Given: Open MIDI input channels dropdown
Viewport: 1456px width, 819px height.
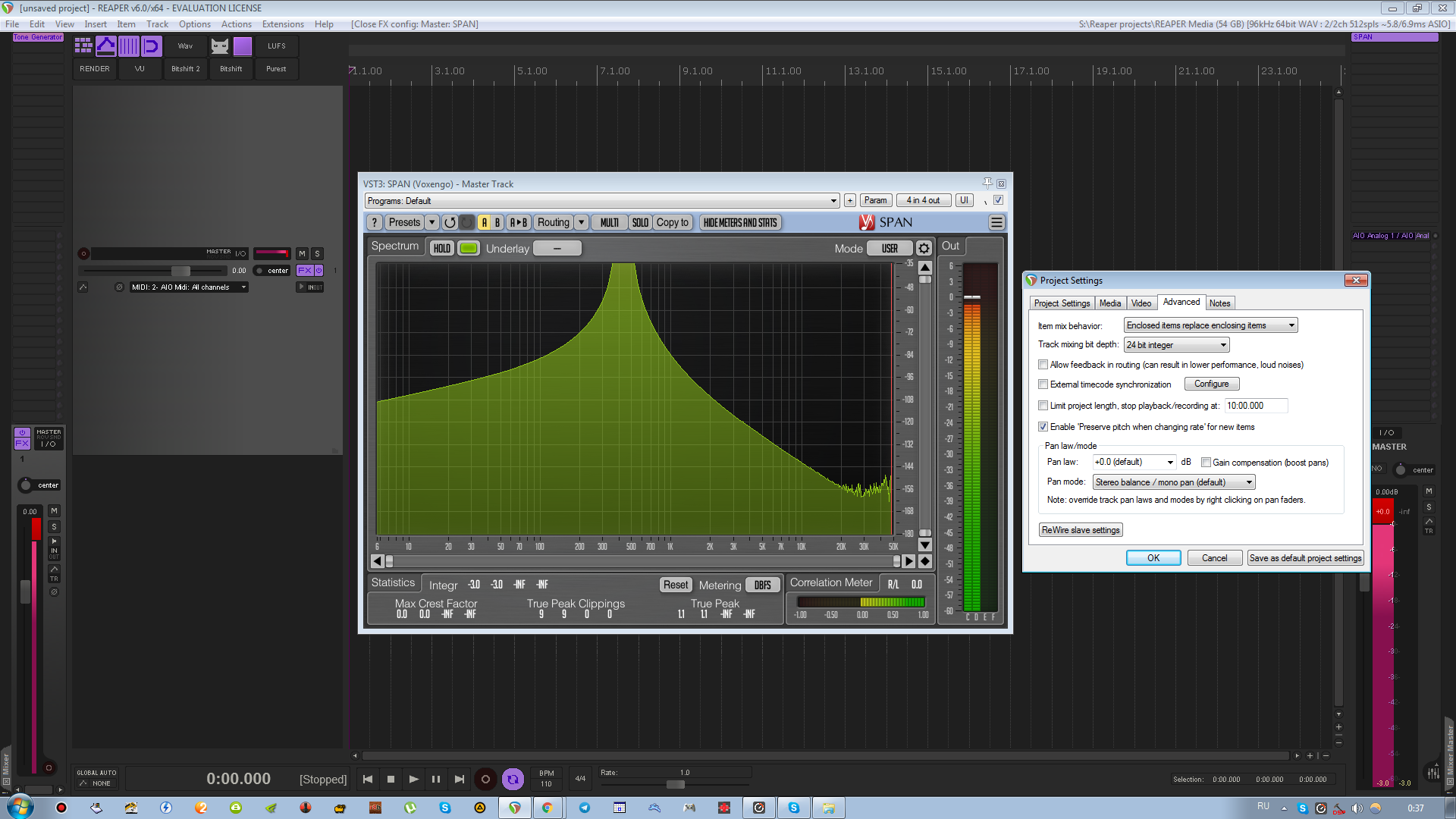Looking at the screenshot, I should click(189, 287).
